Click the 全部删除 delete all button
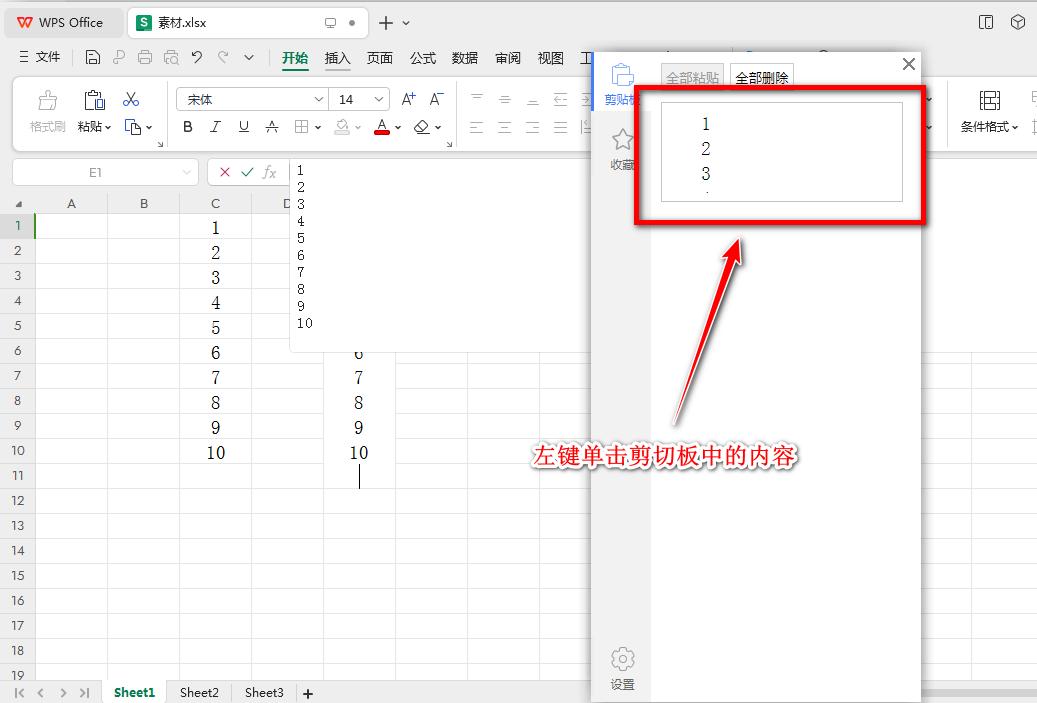Screen dimensions: 1037x703 tap(761, 77)
